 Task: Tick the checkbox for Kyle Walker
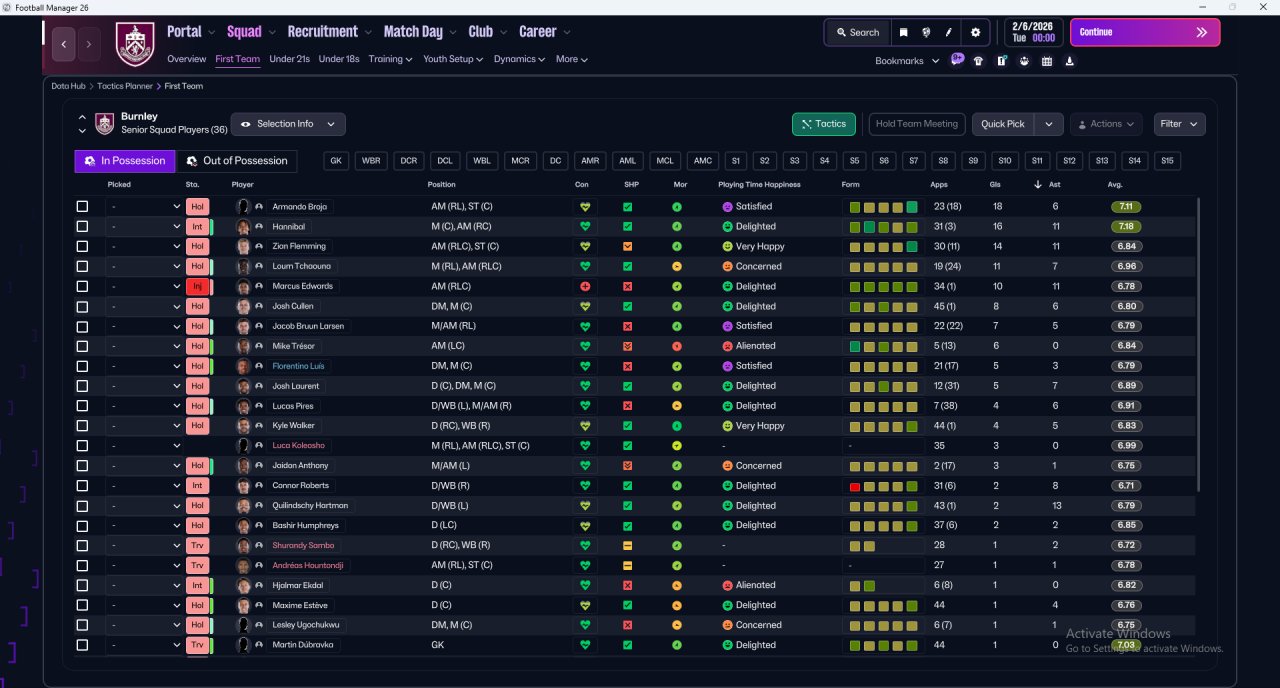(x=82, y=426)
